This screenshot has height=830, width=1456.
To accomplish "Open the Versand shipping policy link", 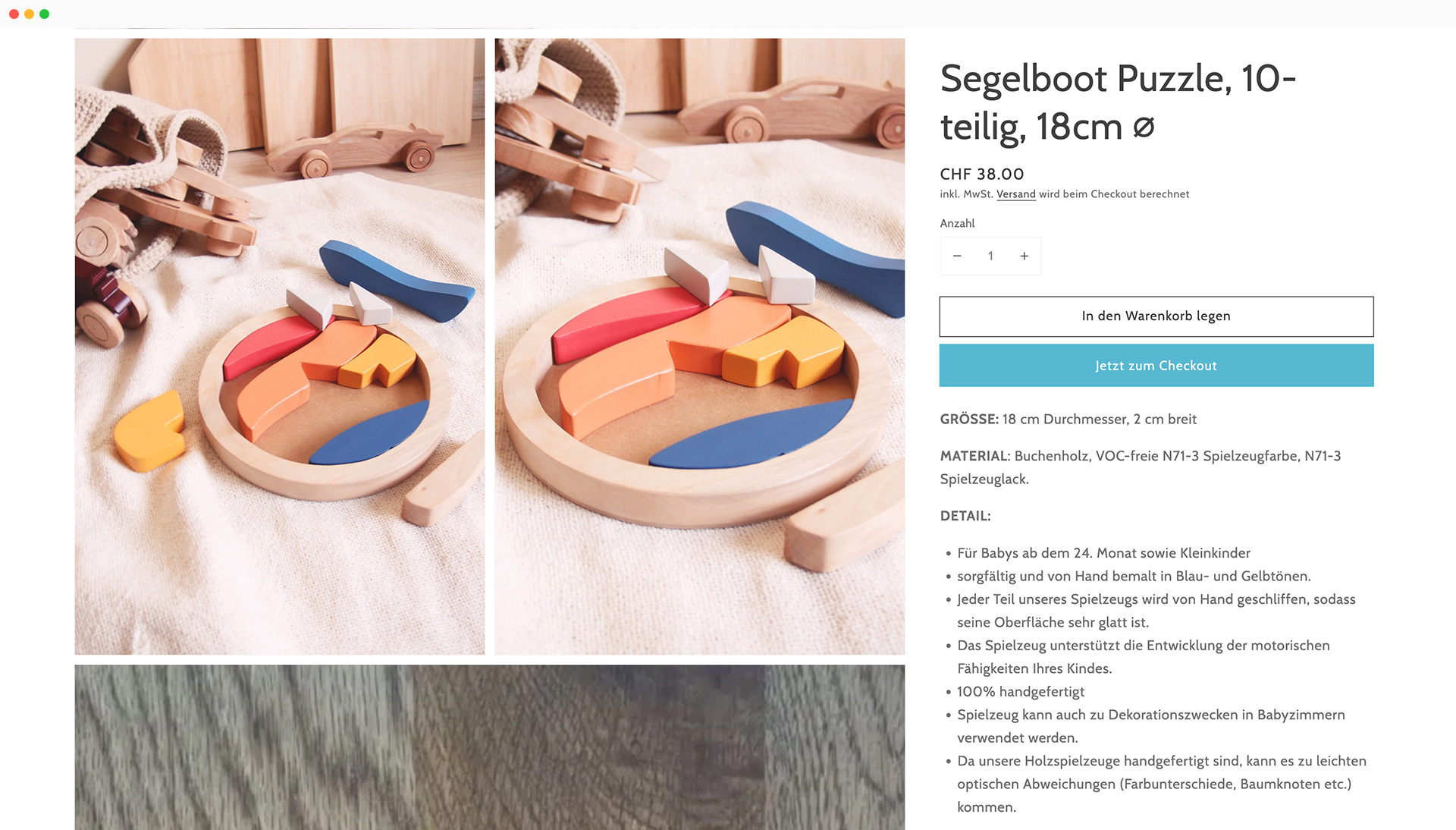I will coord(1015,194).
